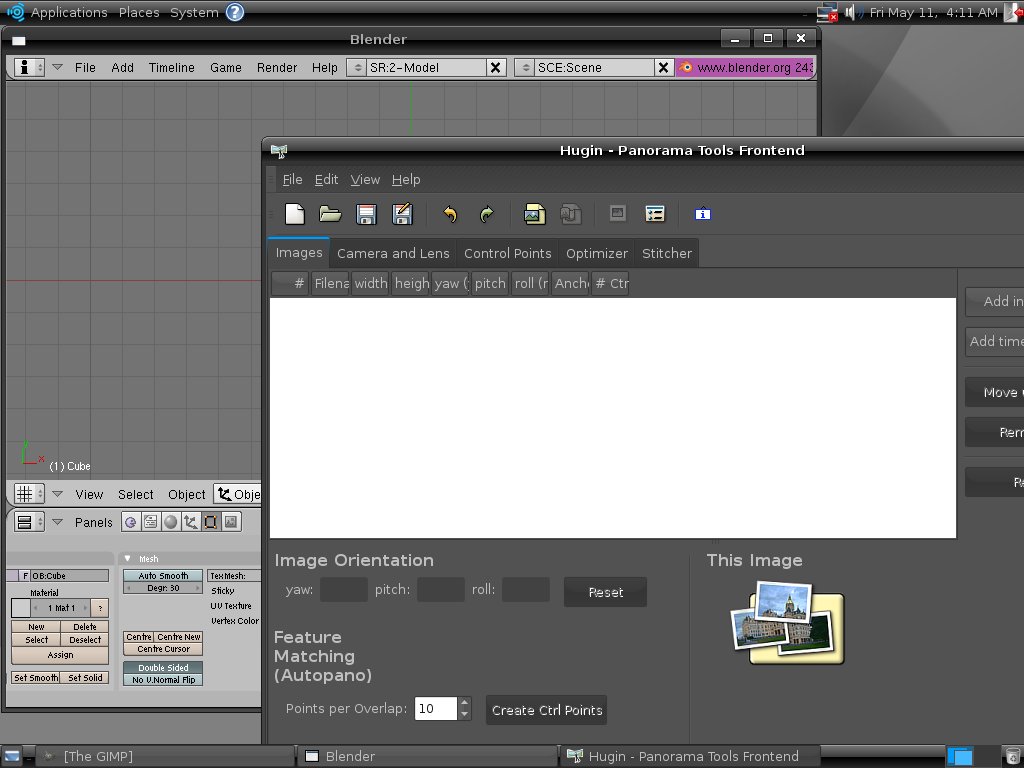Click the help question mark icon in top panel
The width and height of the screenshot is (1024, 768).
coord(235,12)
